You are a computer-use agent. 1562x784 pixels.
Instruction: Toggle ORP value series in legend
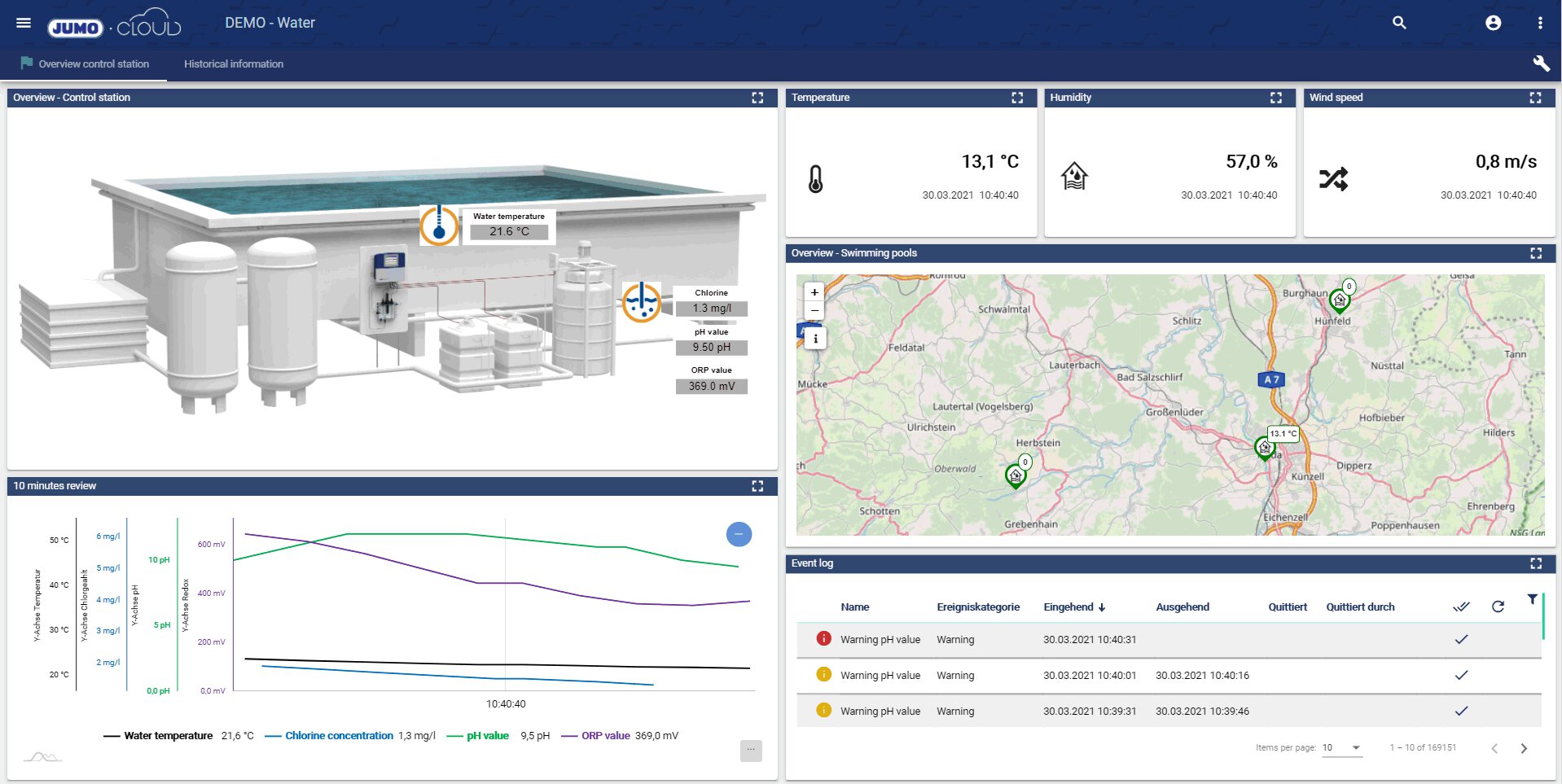click(x=605, y=736)
